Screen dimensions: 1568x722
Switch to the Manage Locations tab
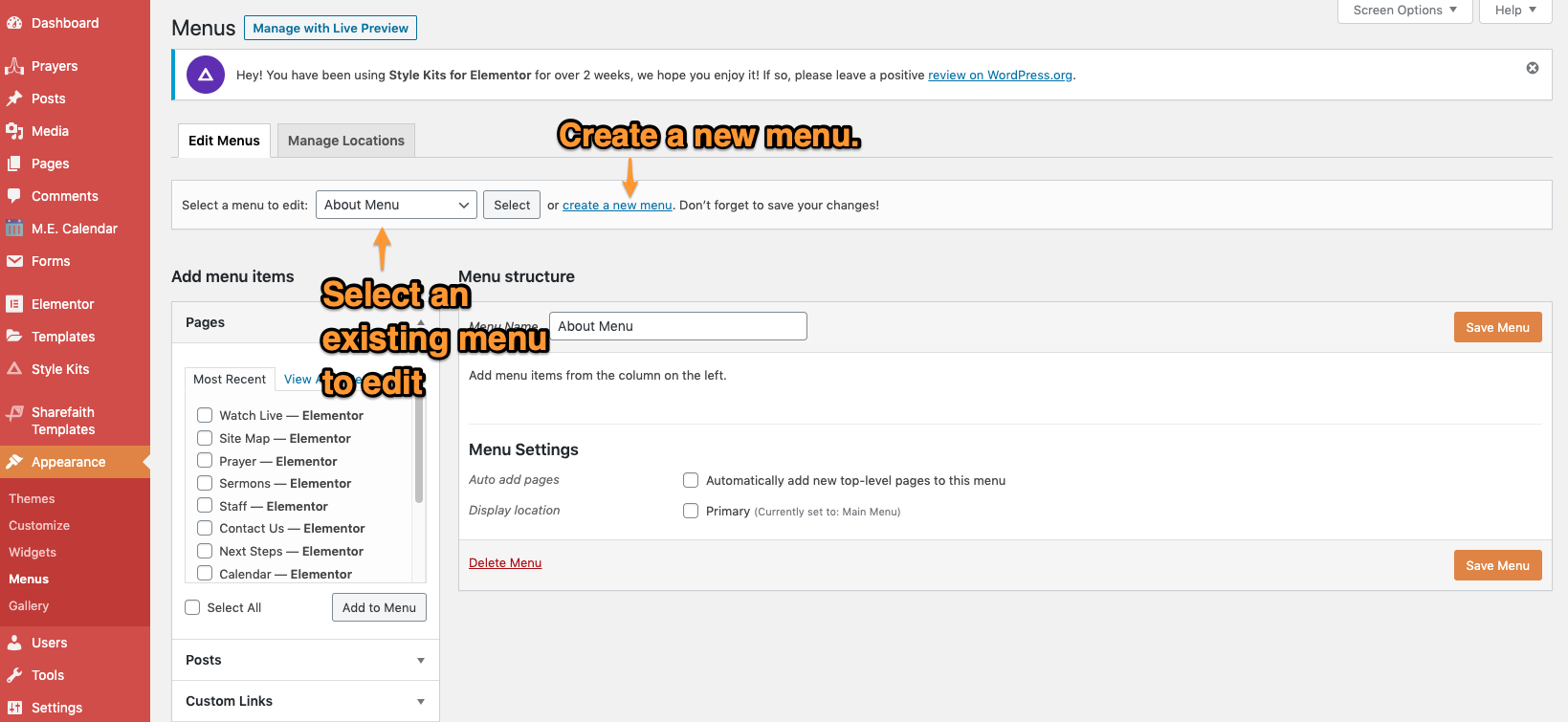[345, 141]
